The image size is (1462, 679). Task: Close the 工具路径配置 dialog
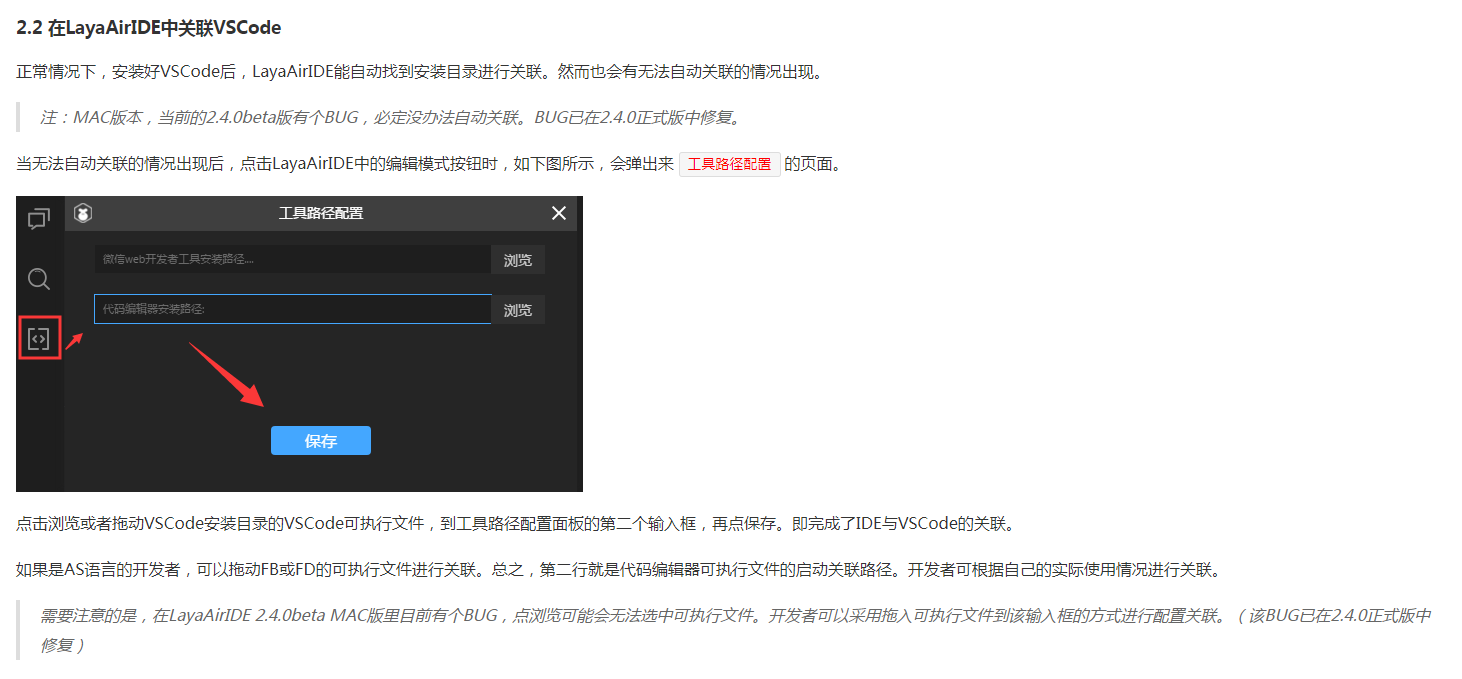[x=559, y=213]
